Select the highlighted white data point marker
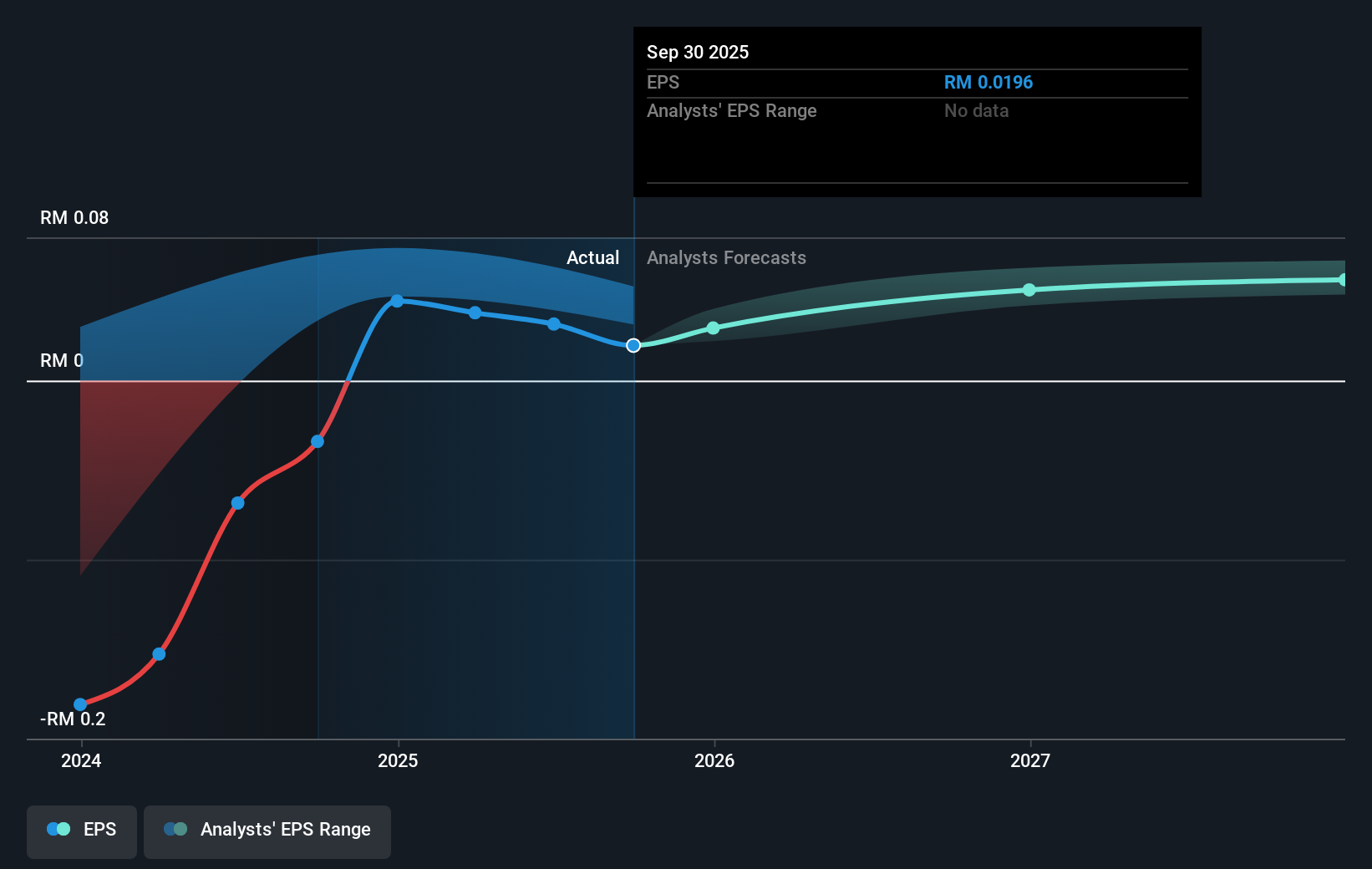Screen dimensions: 1372x869 (x=633, y=344)
